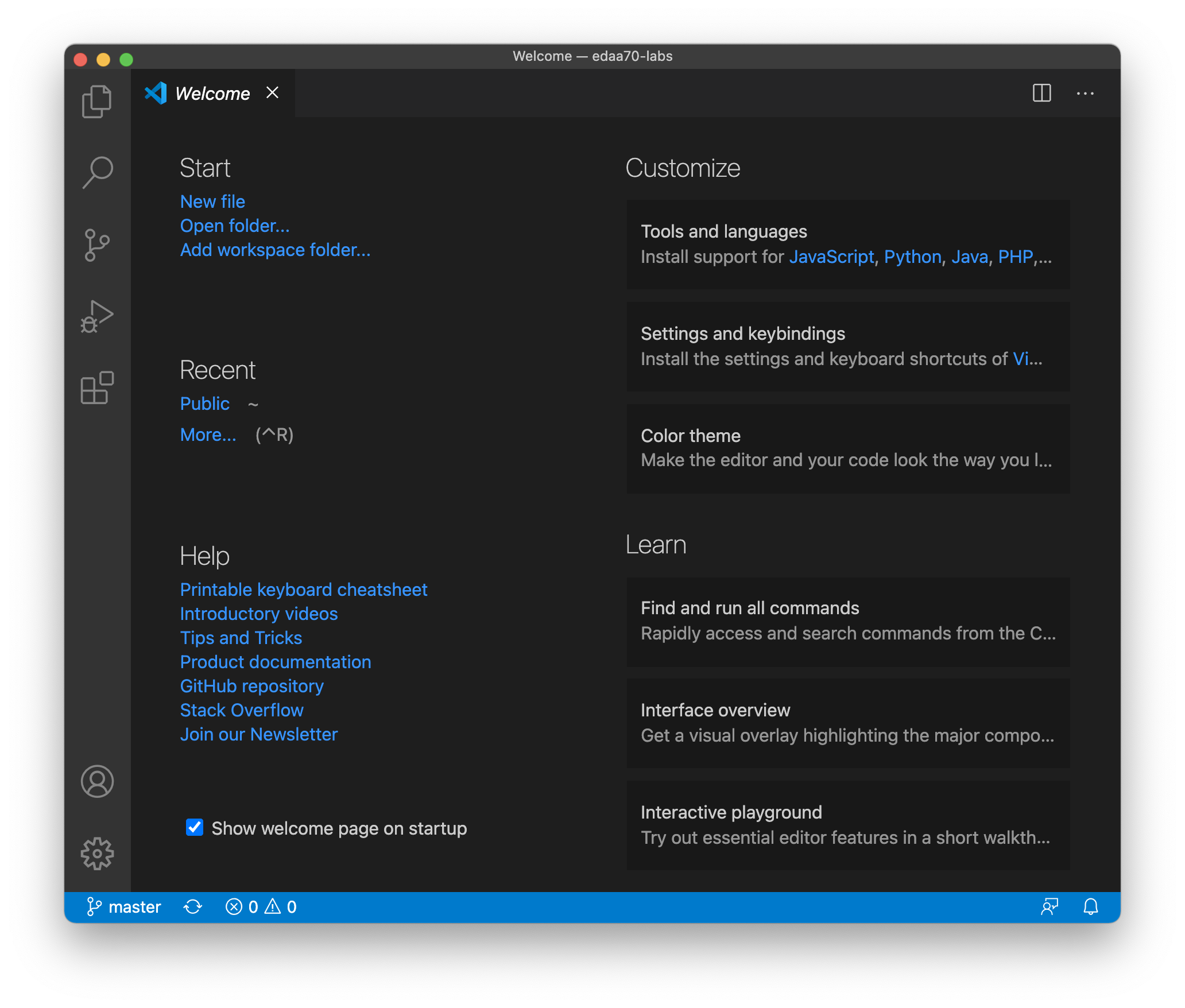Install PHP language support
This screenshot has height=1008, width=1185.
(1015, 257)
